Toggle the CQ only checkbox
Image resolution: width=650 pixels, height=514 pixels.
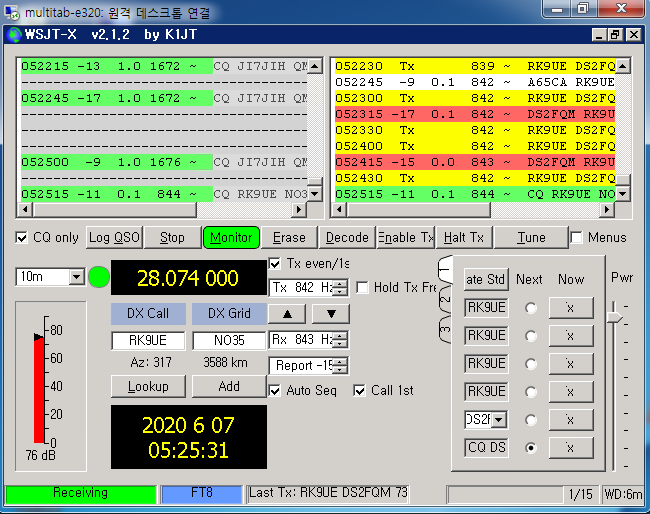coord(22,238)
